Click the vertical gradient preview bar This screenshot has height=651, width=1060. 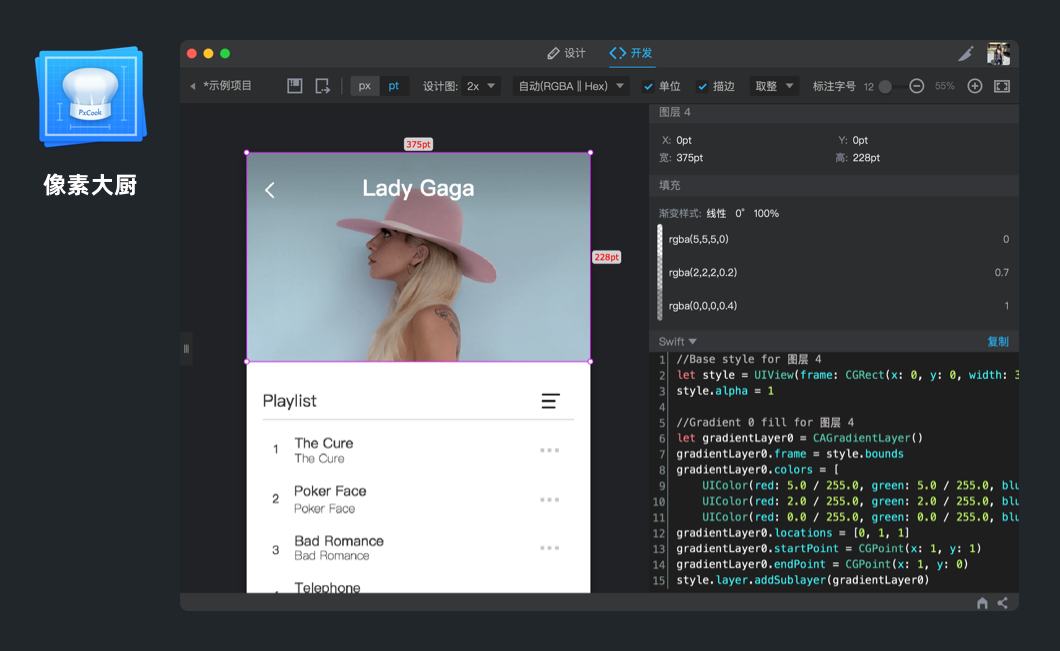point(660,272)
